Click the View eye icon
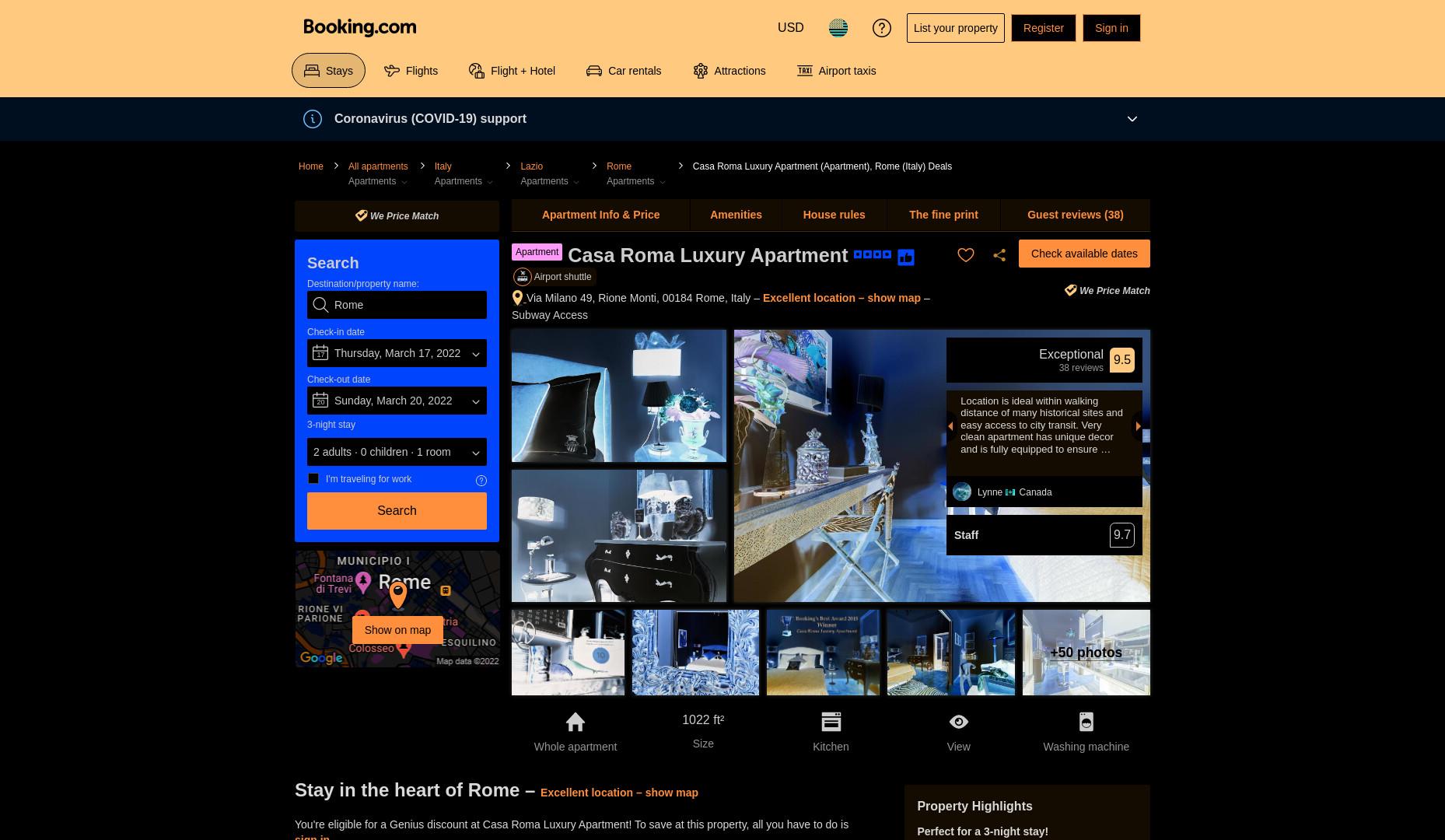 [958, 722]
